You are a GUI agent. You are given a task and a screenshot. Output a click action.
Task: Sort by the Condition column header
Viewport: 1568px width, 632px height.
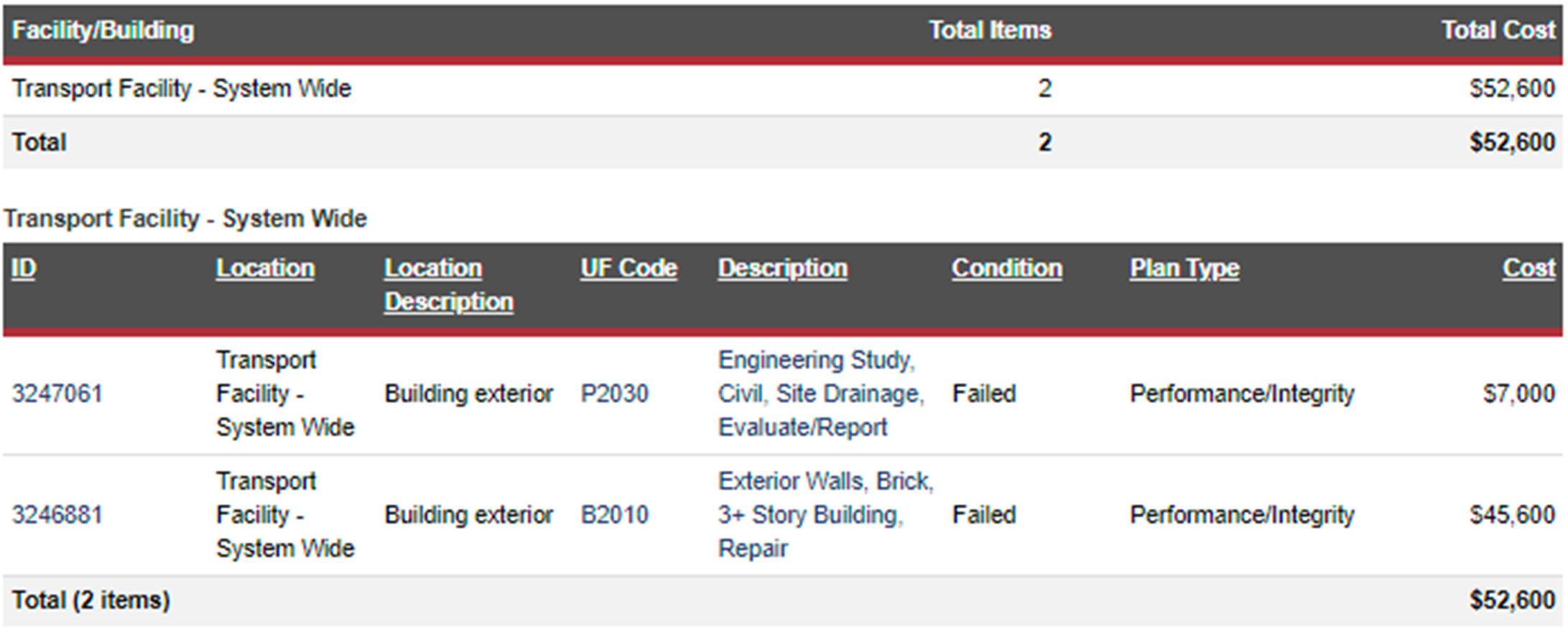[x=1006, y=269]
